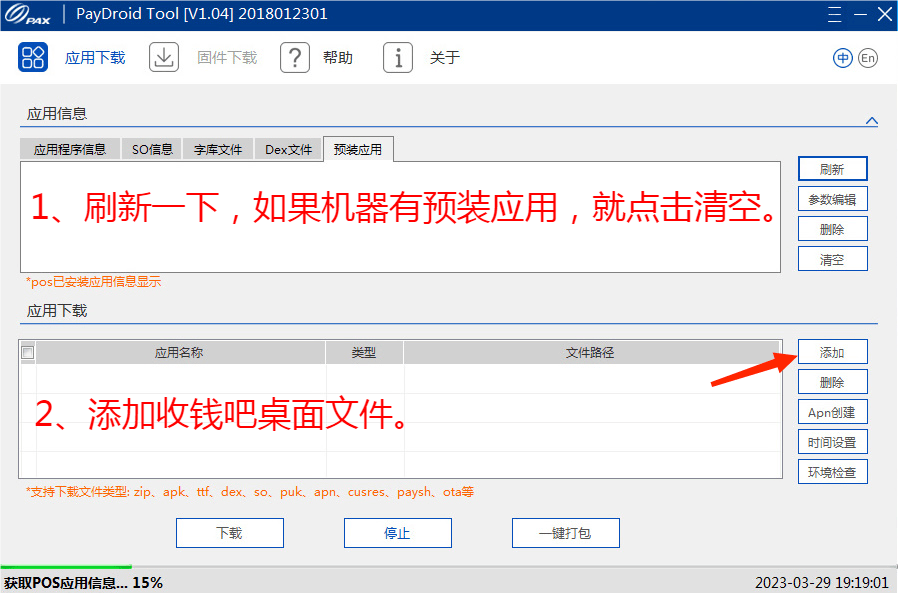Click the 应用名称 column header
Viewport: 898px width, 593px height.
click(x=180, y=352)
